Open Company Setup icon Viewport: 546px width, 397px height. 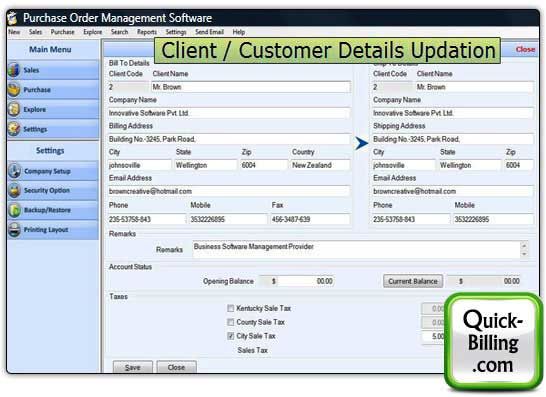(15, 171)
